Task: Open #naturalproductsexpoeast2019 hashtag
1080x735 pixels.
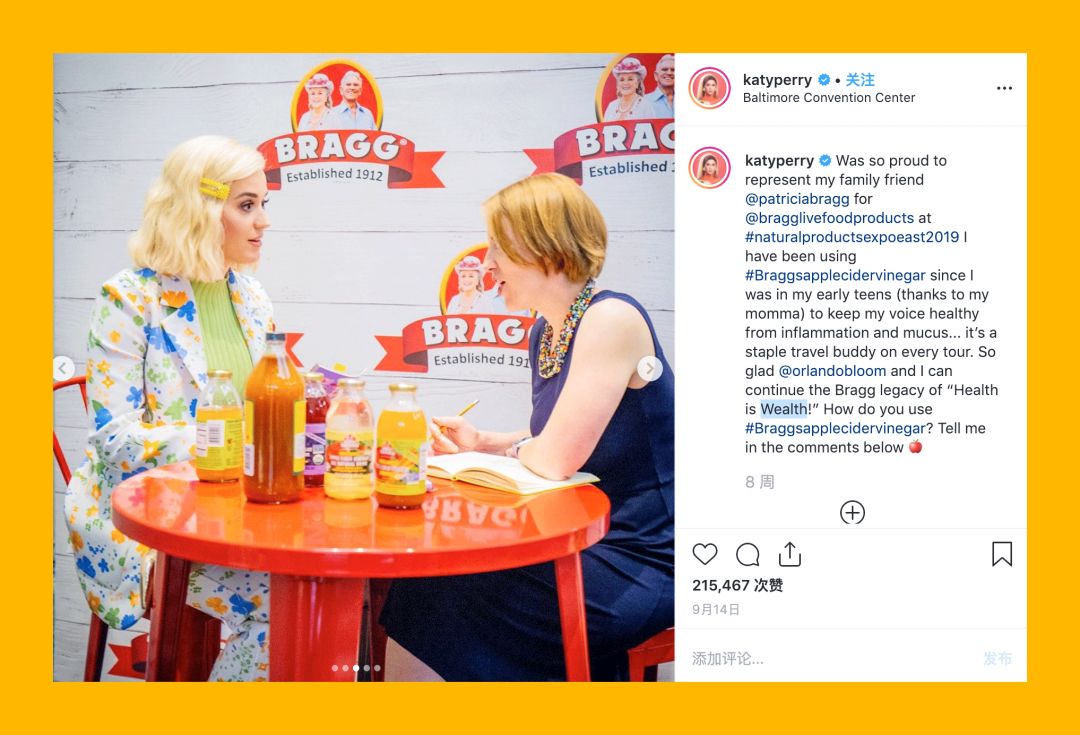Action: 852,237
